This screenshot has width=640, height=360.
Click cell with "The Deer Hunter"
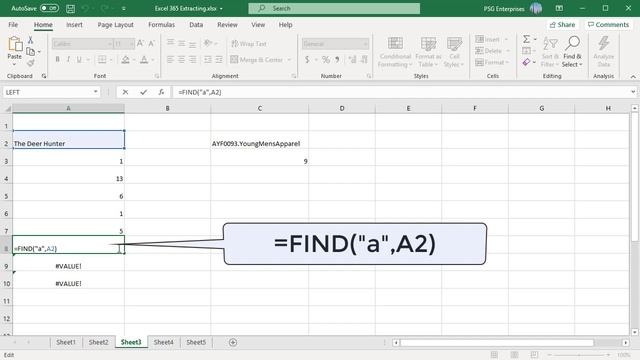tap(69, 140)
